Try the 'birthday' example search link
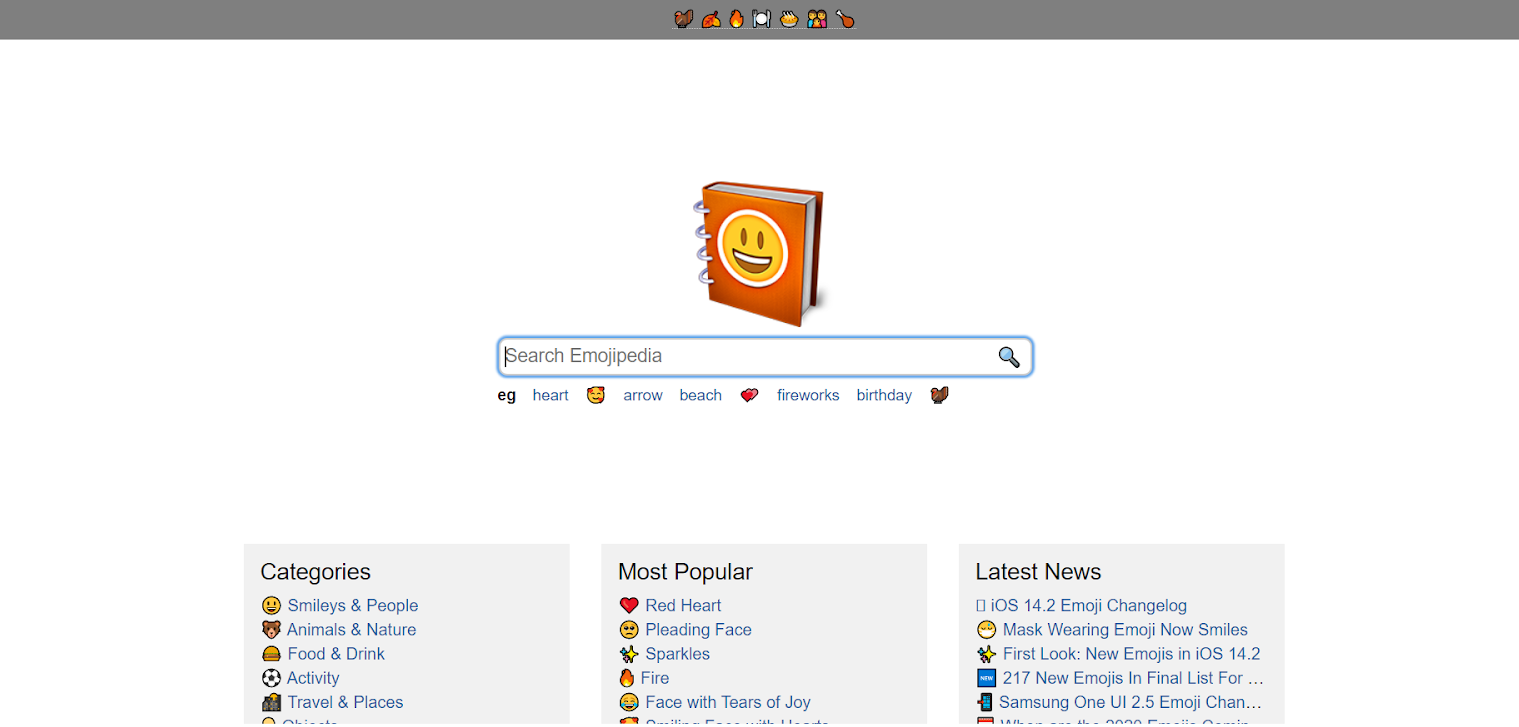Viewport: 1519px width, 727px height. pyautogui.click(x=884, y=395)
